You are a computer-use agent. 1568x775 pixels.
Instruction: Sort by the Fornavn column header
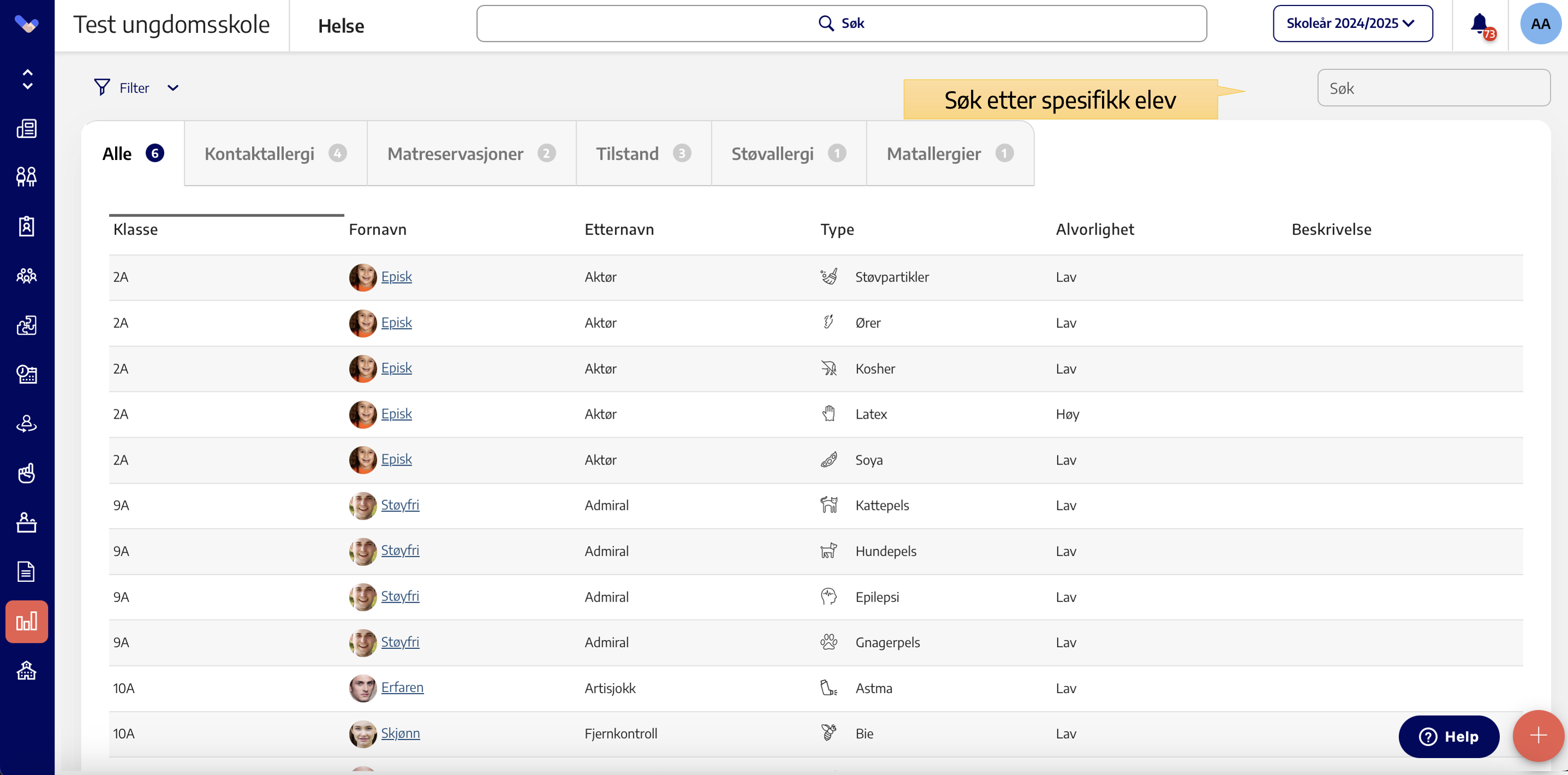pyautogui.click(x=378, y=230)
